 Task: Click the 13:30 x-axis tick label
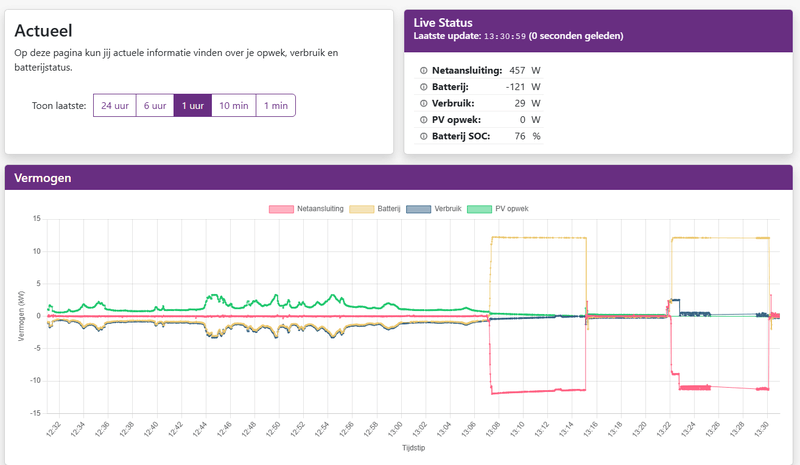761,429
